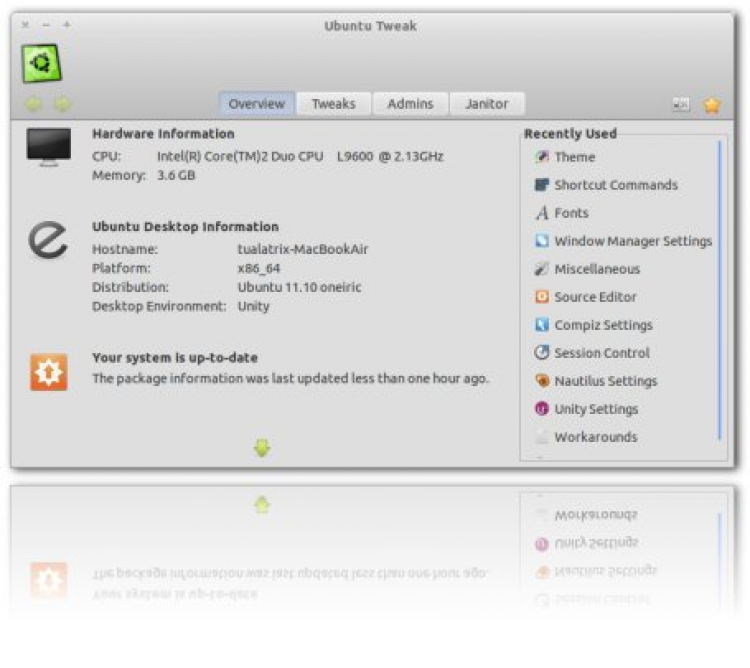Go forward with the right arrow button

[63, 104]
